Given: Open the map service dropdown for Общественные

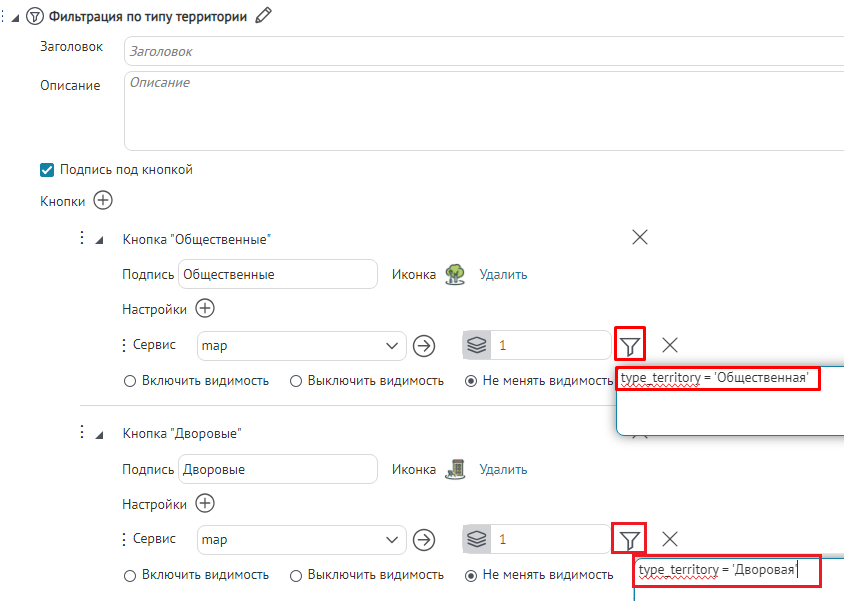Looking at the screenshot, I should pyautogui.click(x=391, y=346).
